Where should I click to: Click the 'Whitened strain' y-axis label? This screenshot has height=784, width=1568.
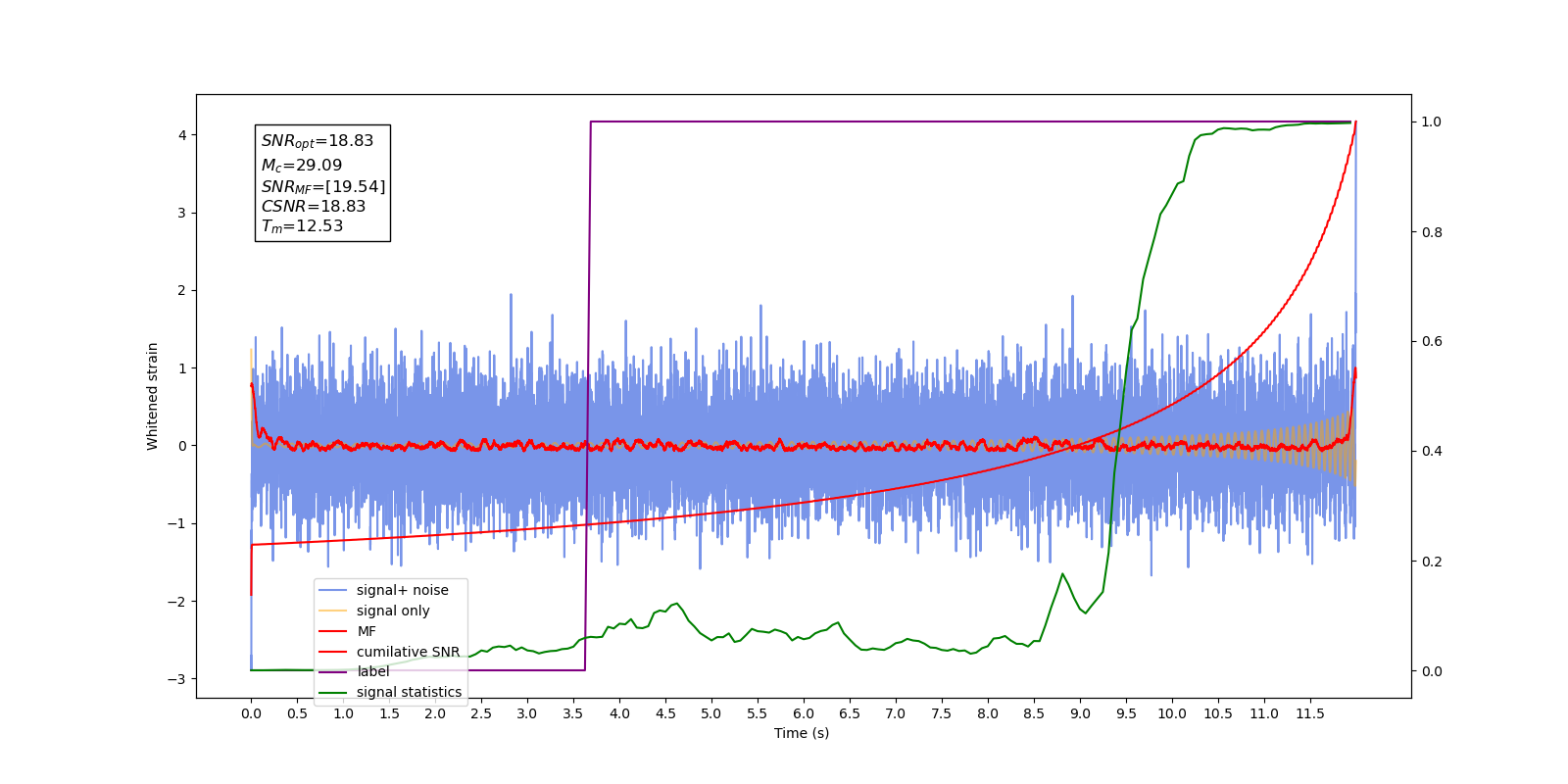point(152,396)
